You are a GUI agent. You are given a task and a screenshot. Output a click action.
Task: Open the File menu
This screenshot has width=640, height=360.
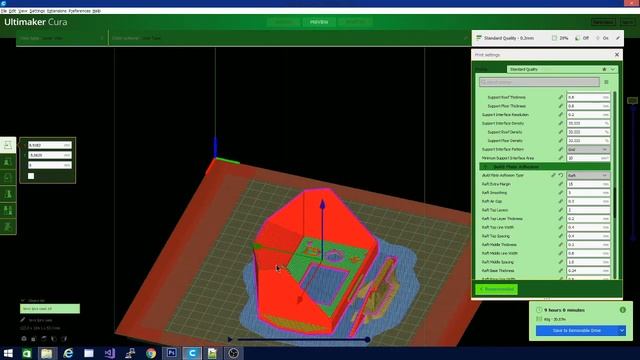pyautogui.click(x=4, y=11)
